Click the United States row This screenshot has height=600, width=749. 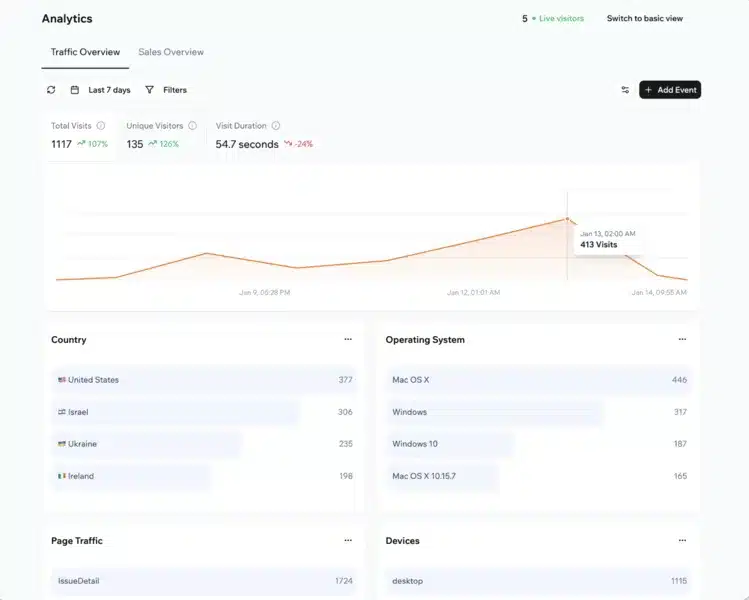click(204, 380)
